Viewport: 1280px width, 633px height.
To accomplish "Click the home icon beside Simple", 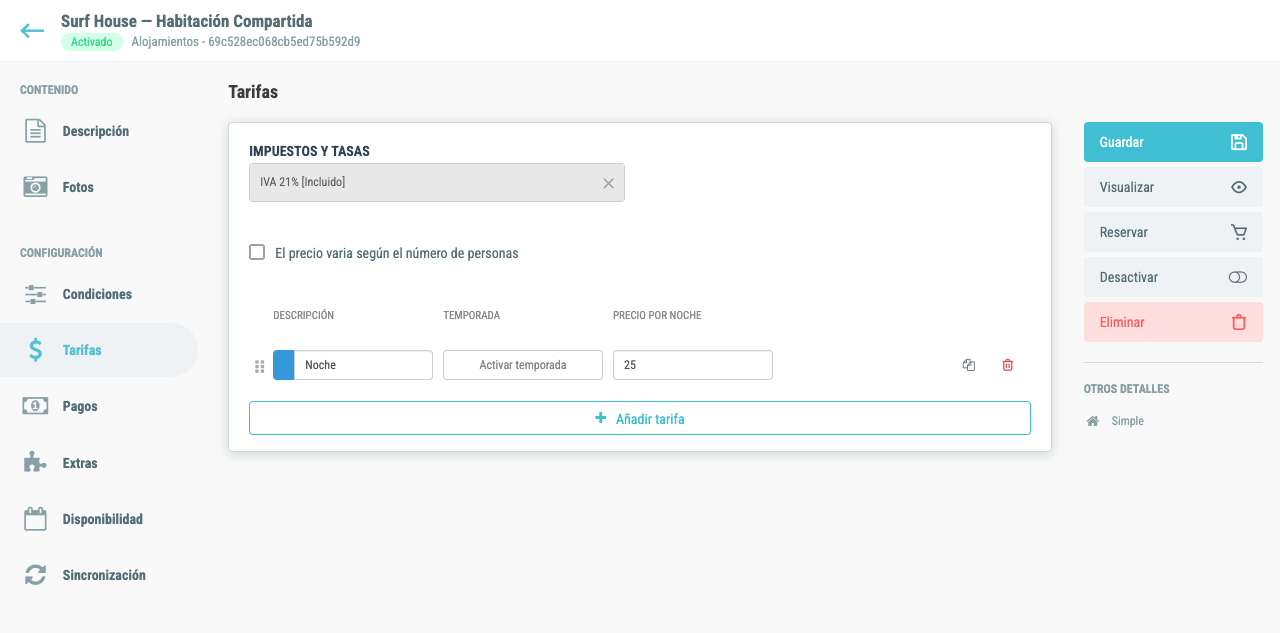I will point(1093,421).
